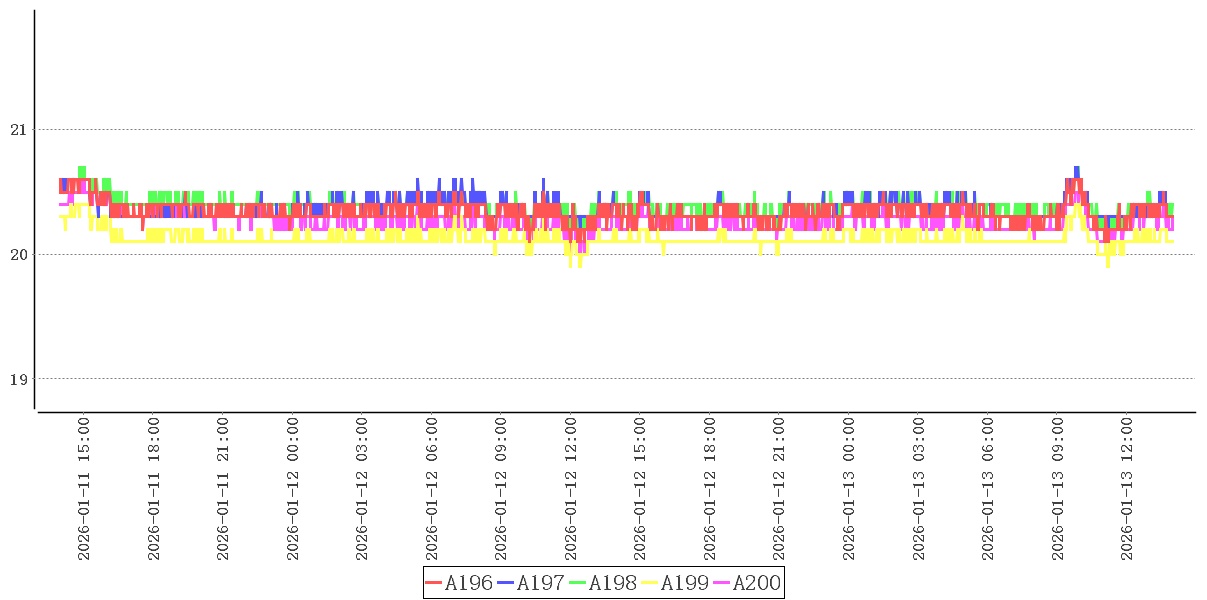
Task: Select the 2026-01-11 18:00 time tick label
Action: point(153,490)
